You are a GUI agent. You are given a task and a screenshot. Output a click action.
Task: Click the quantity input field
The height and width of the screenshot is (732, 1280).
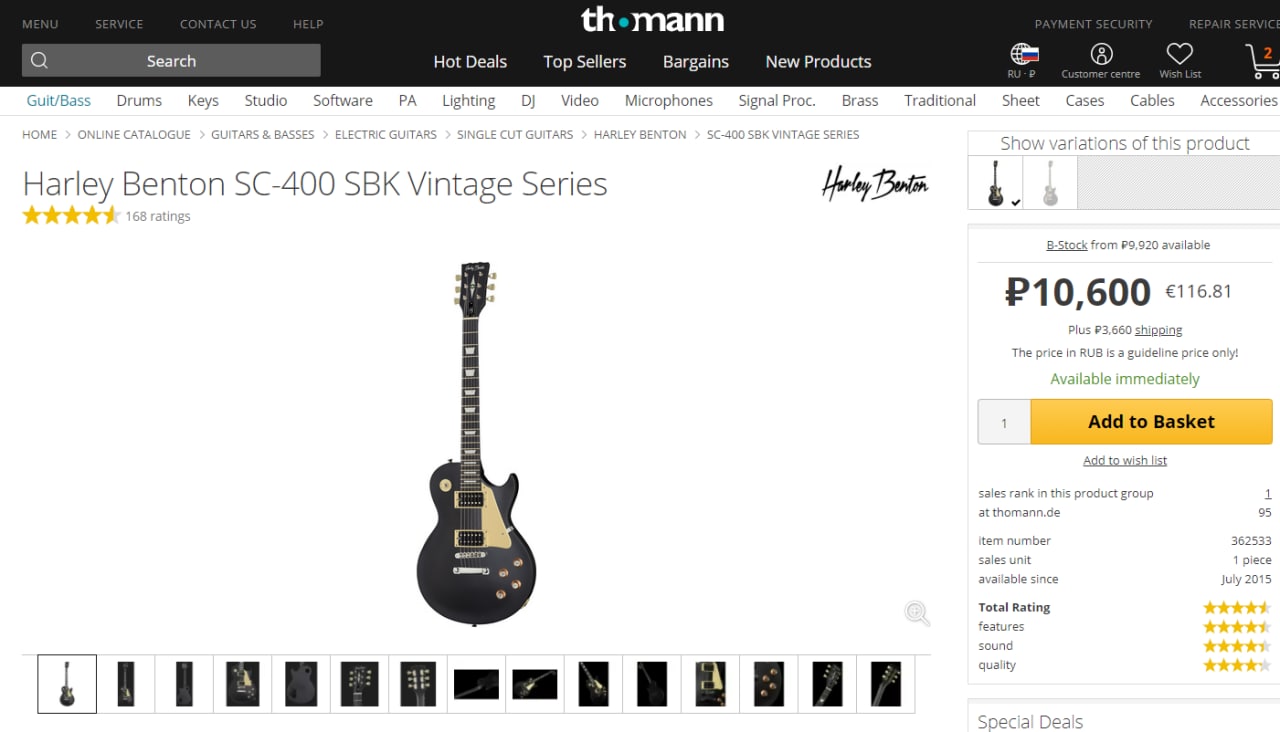point(1004,422)
